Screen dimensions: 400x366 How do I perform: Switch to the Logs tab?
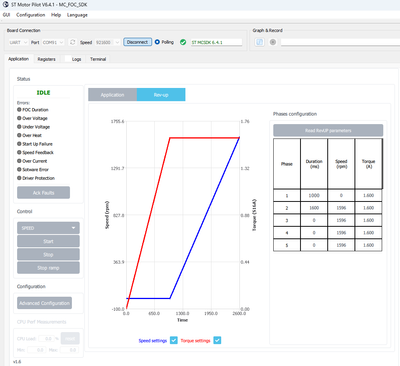[x=76, y=59]
